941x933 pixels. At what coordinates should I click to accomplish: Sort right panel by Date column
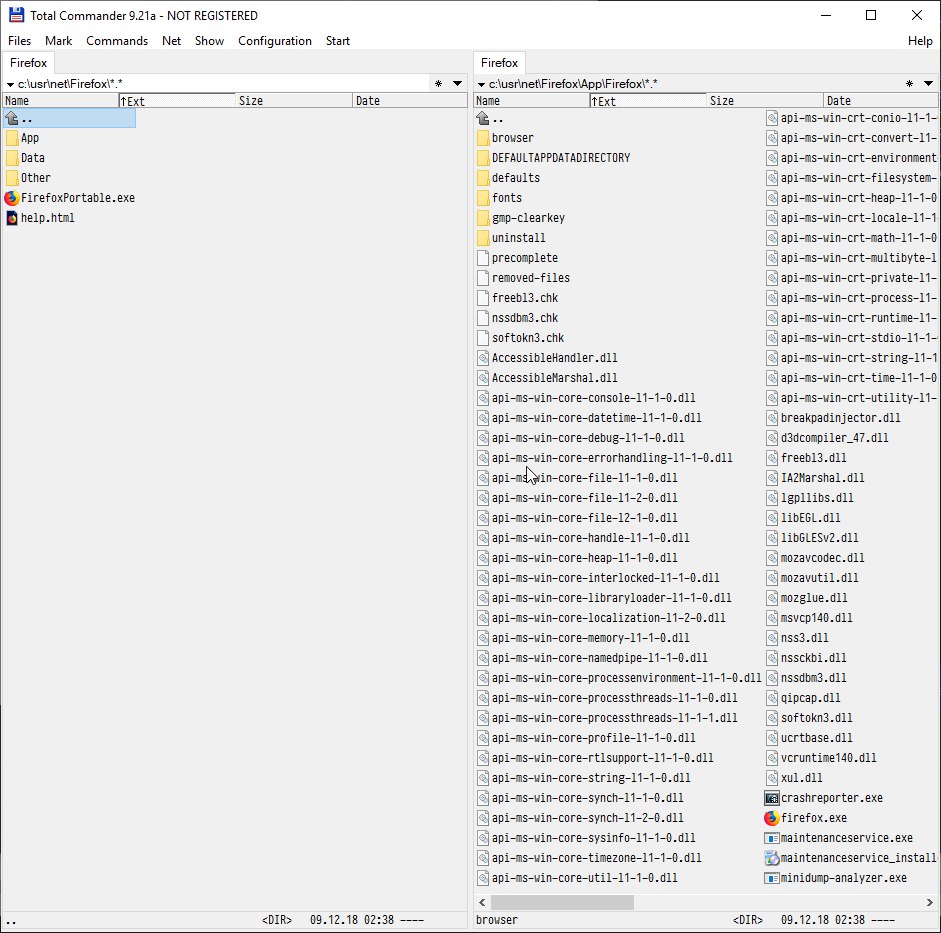click(x=881, y=101)
